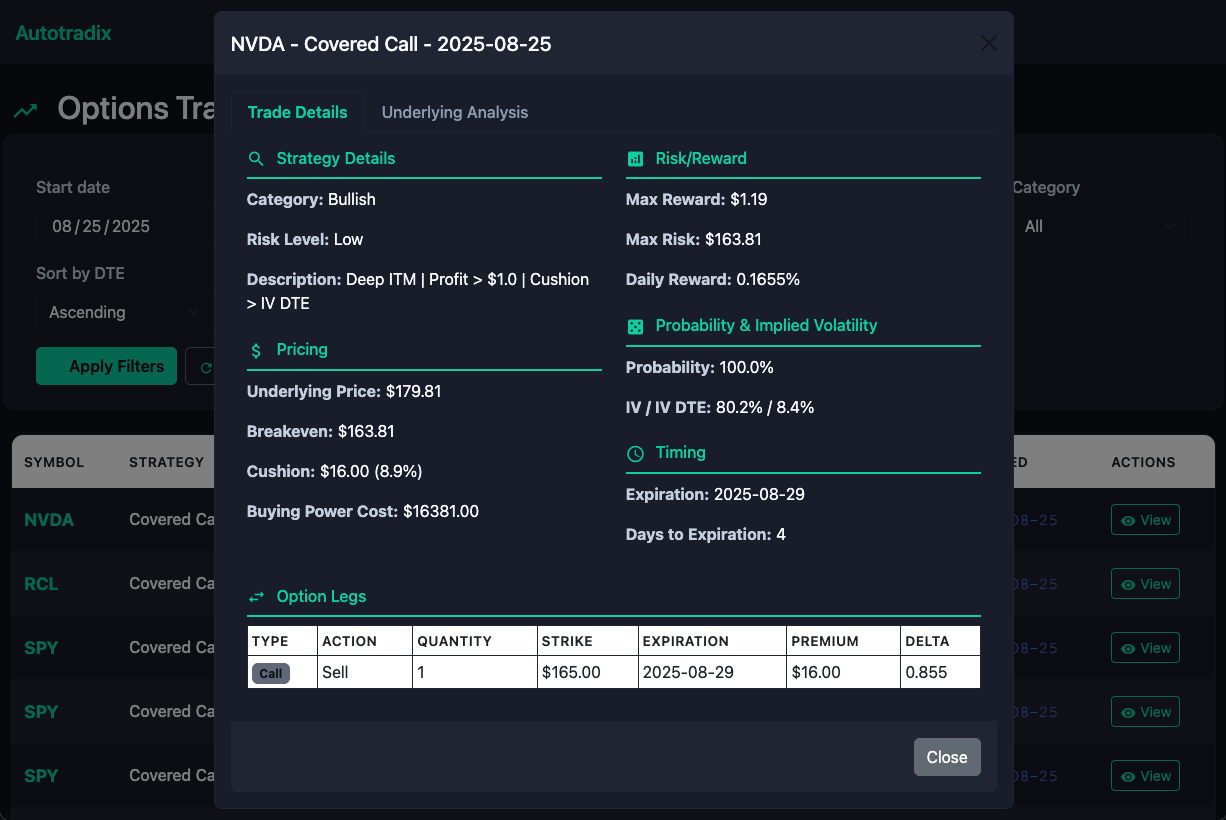Select the Trade Details tab
The height and width of the screenshot is (820, 1226).
coord(298,112)
